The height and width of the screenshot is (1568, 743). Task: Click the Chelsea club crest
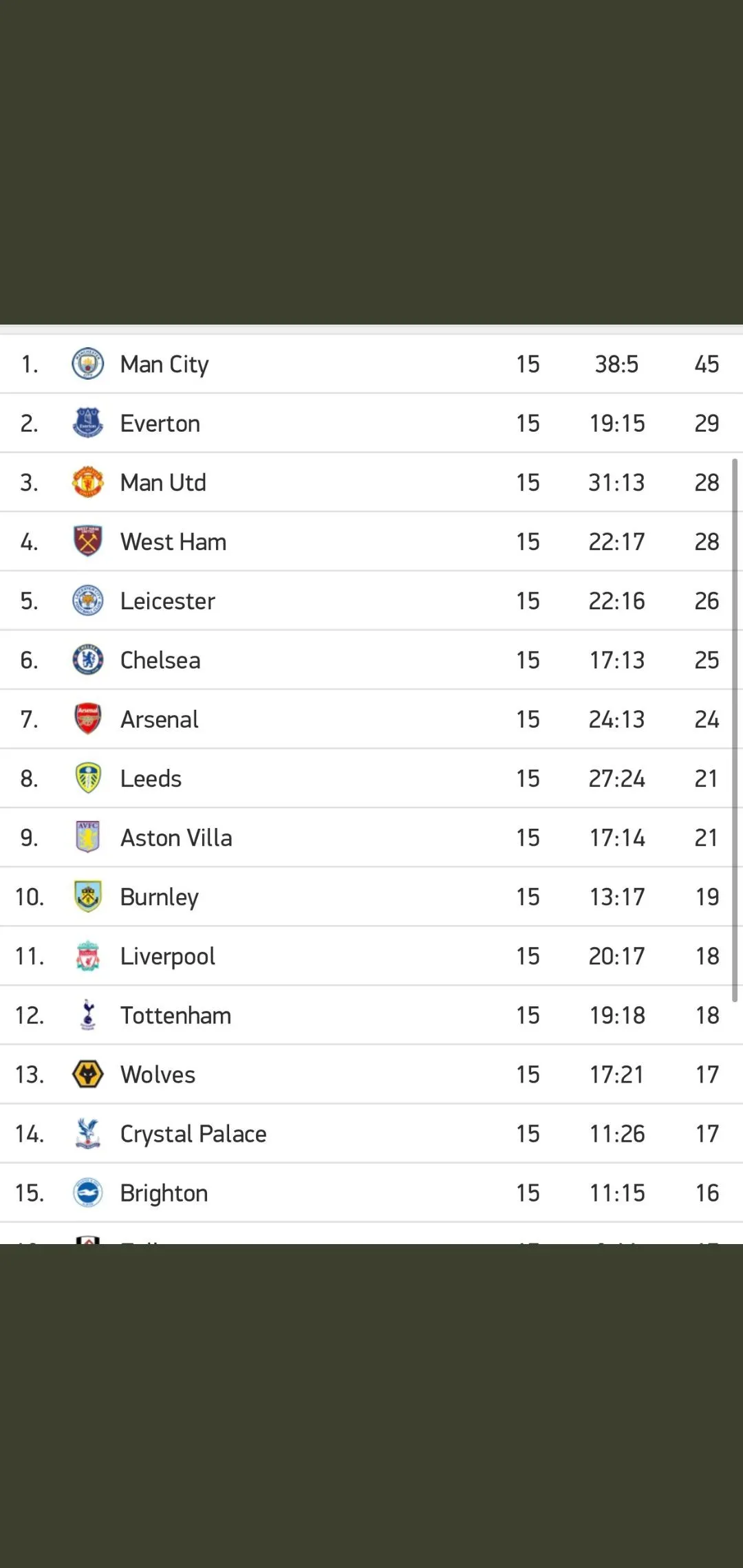click(87, 660)
